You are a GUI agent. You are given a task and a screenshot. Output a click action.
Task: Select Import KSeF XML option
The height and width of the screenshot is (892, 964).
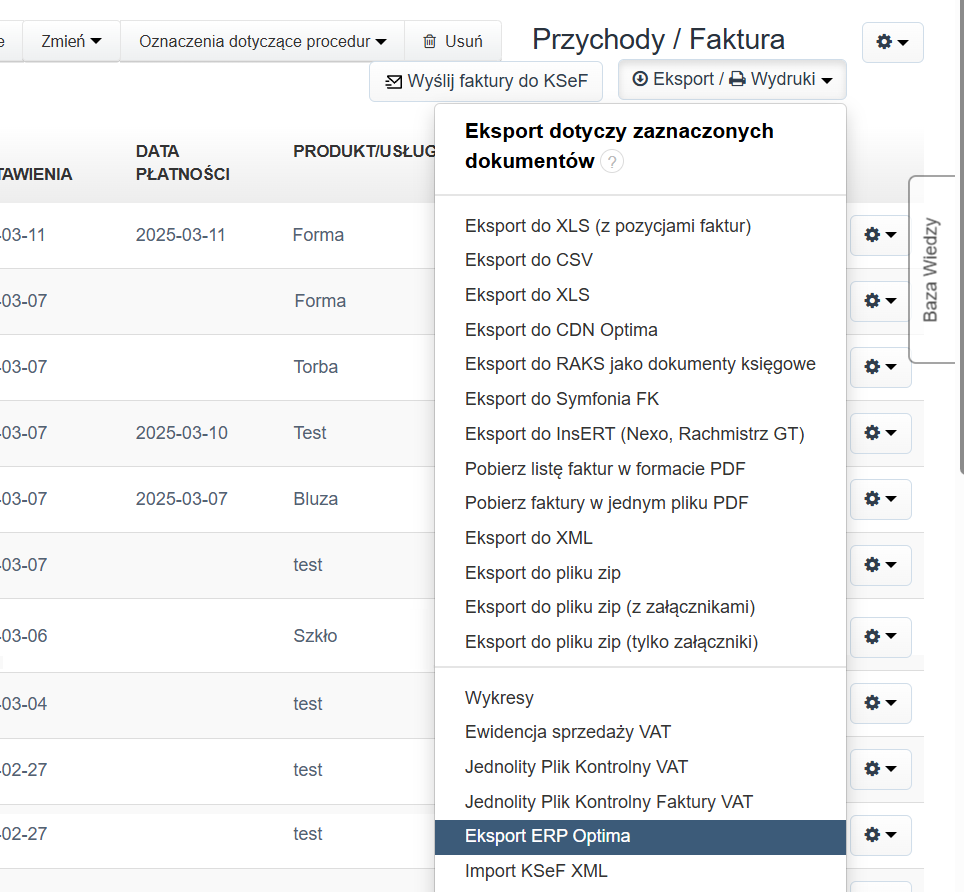click(536, 870)
